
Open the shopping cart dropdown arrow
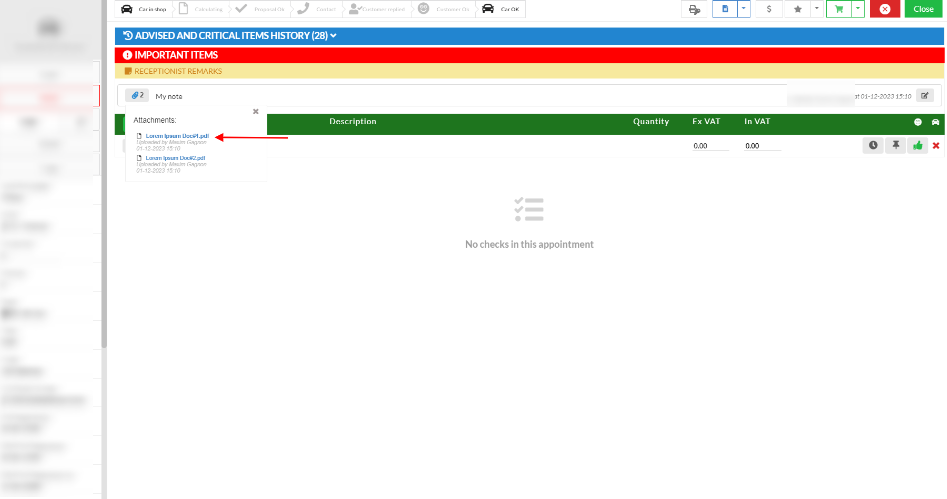pyautogui.click(x=857, y=9)
